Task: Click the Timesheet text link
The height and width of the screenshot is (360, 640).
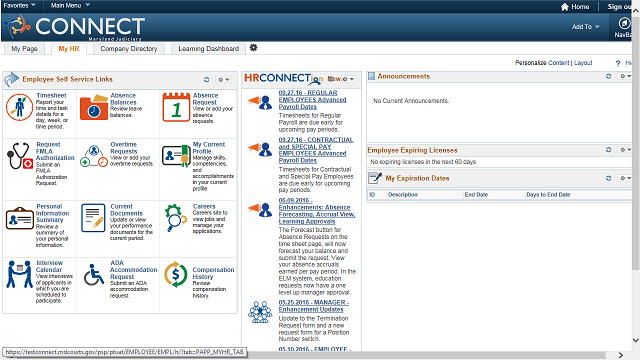Action: 51,96
